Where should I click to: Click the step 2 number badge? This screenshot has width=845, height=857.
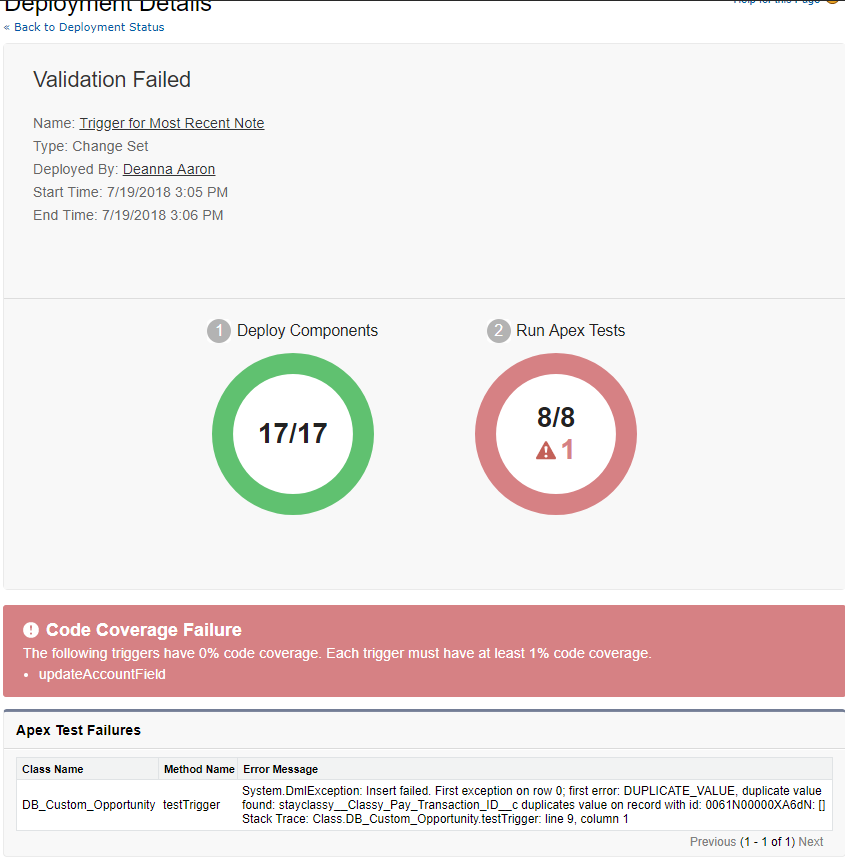(498, 331)
